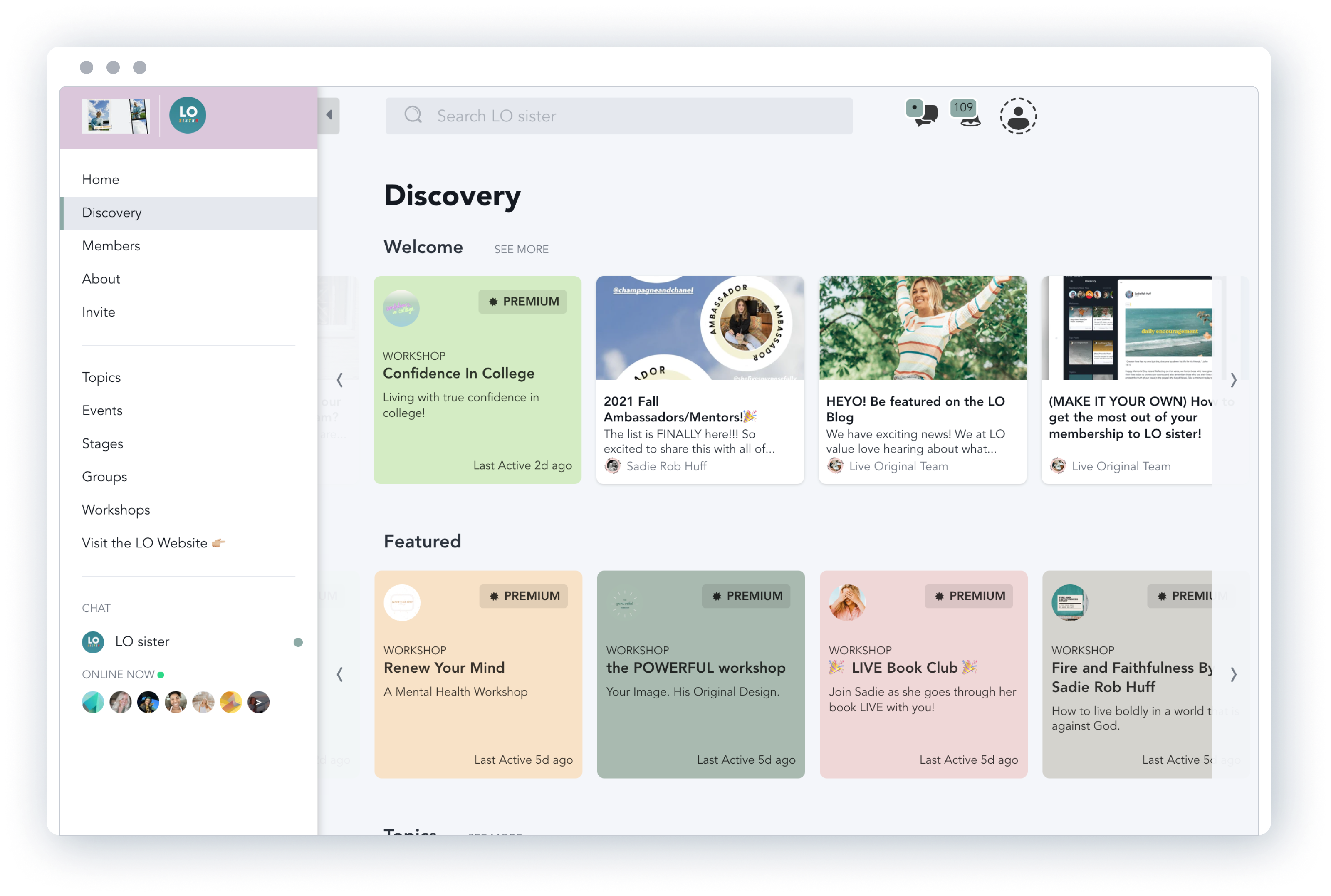Open the profile avatar icon

point(1018,115)
